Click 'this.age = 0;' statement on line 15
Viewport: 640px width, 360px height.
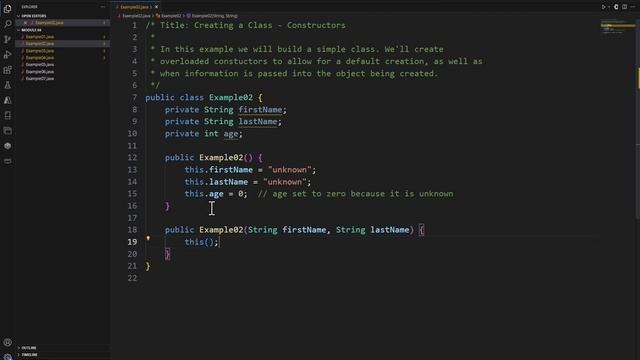pos(216,194)
